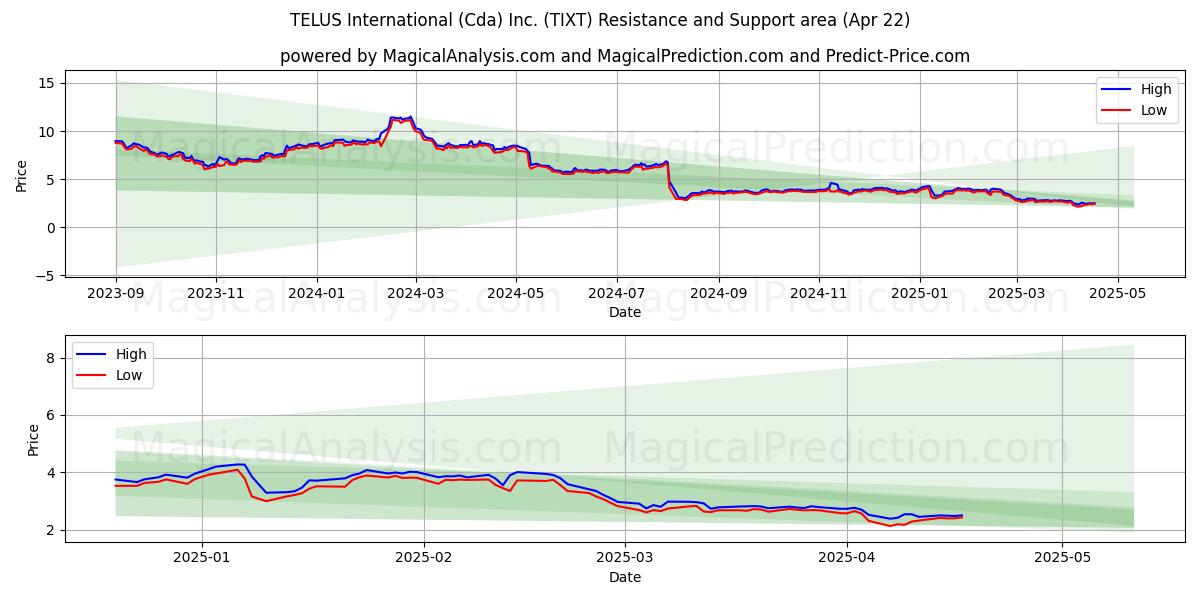1200x600 pixels.
Task: Click top chart x-axis label 2024-01
Action: point(317,294)
